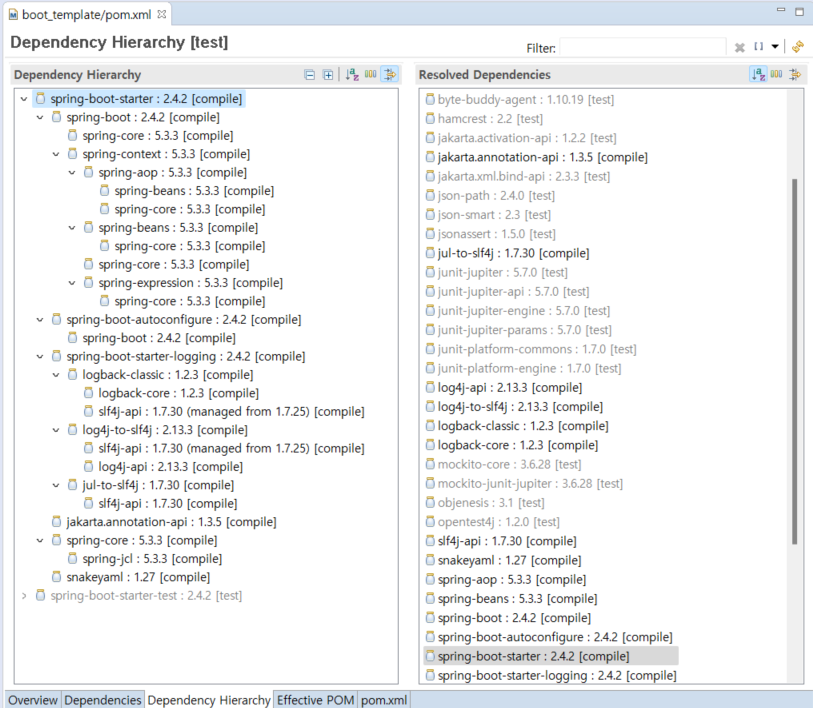This screenshot has width=813, height=708.
Task: Collapse the spring-aop : 5.3.3 node
Action: pyautogui.click(x=72, y=172)
